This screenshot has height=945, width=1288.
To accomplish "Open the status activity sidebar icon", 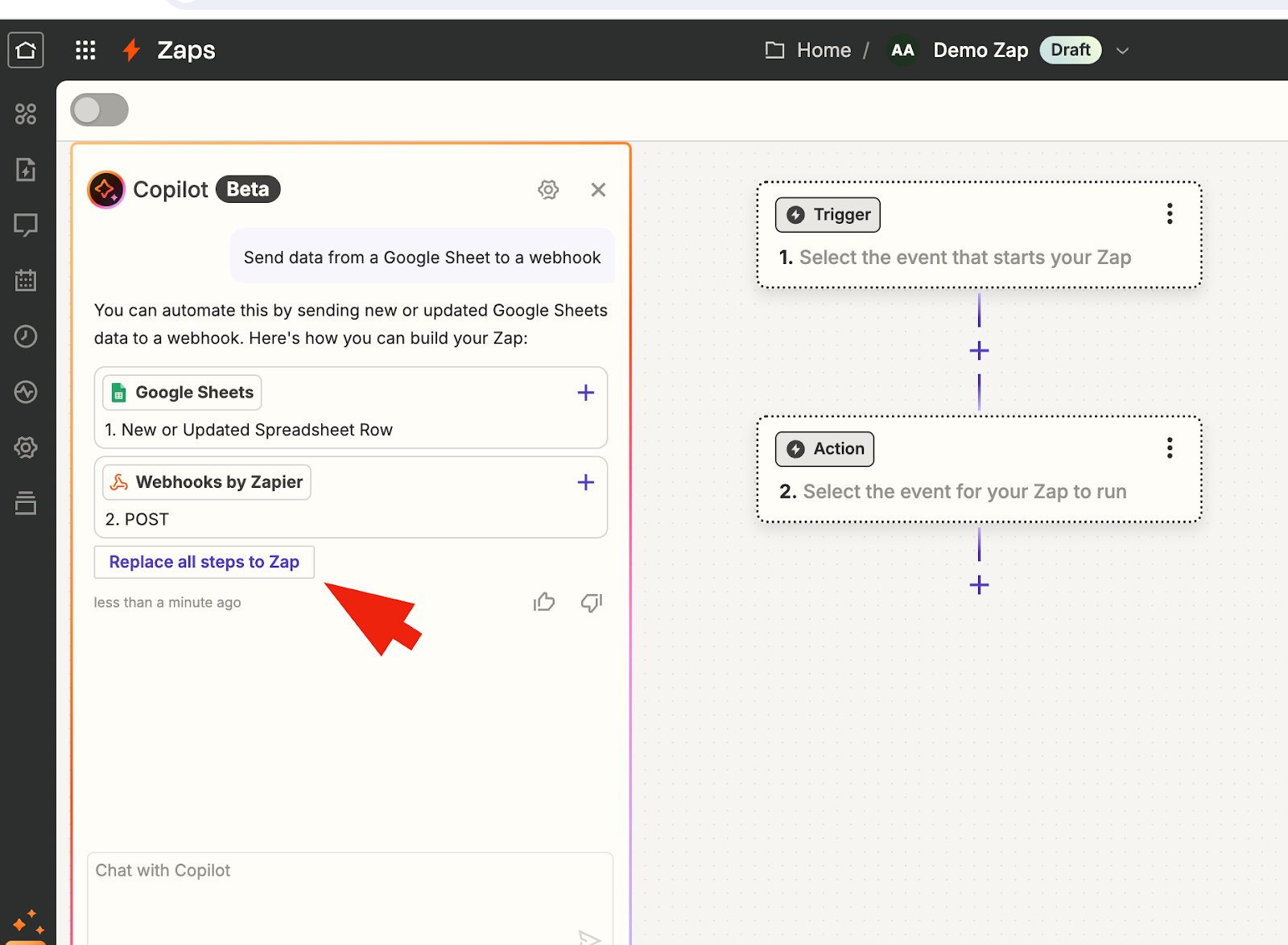I will coord(26,392).
